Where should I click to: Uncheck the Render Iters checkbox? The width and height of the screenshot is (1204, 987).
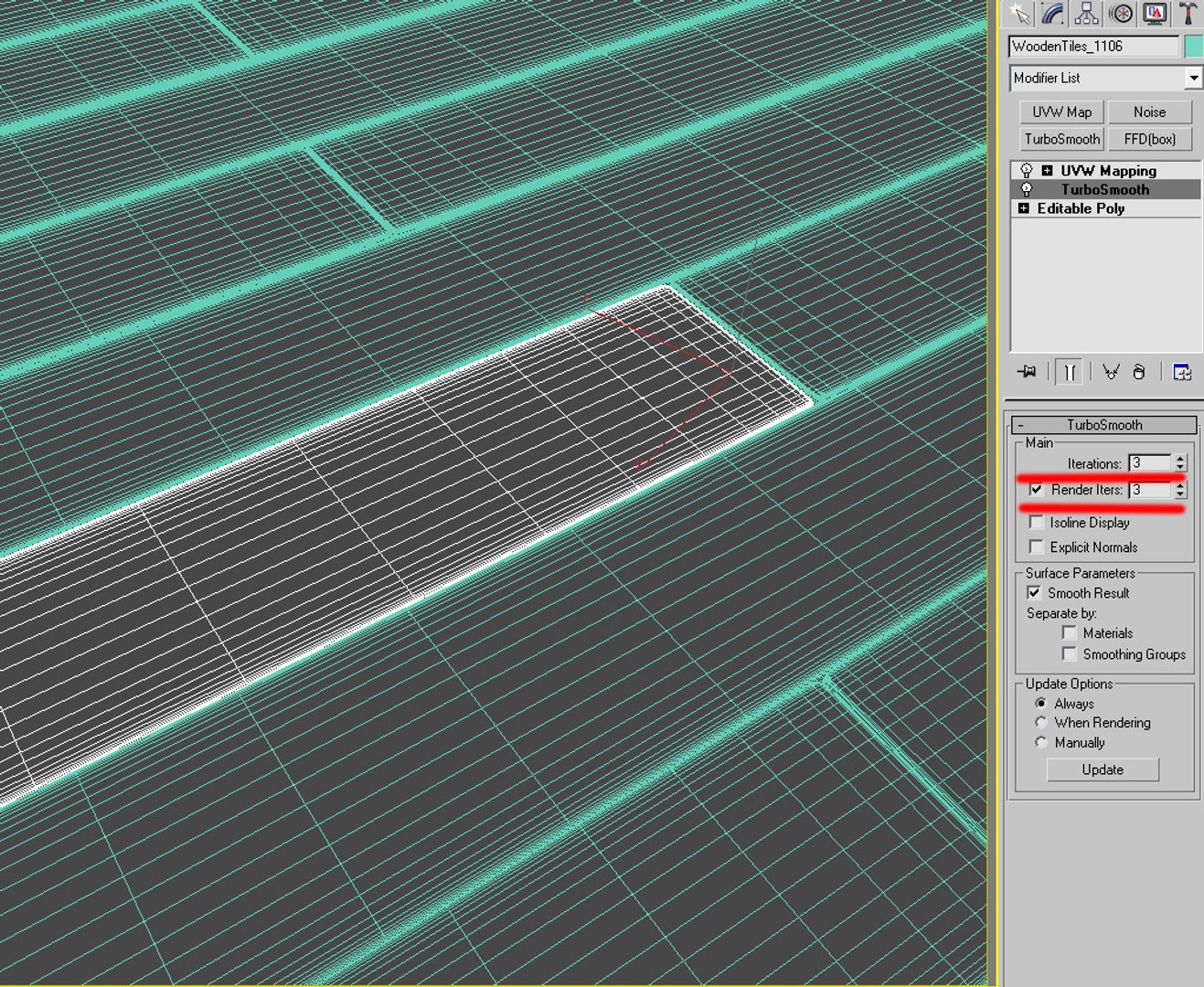(x=1036, y=490)
